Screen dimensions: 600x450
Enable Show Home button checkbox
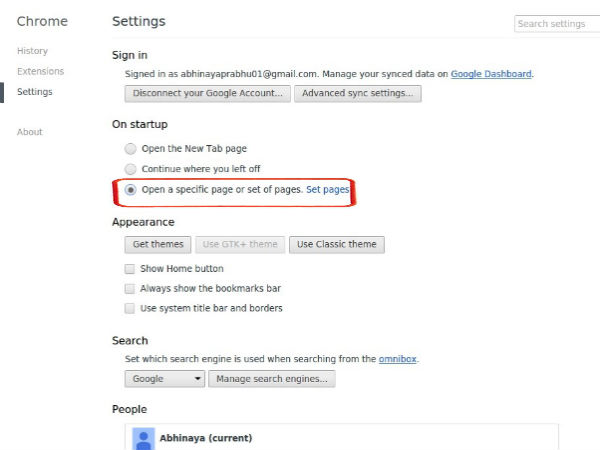[x=130, y=269]
